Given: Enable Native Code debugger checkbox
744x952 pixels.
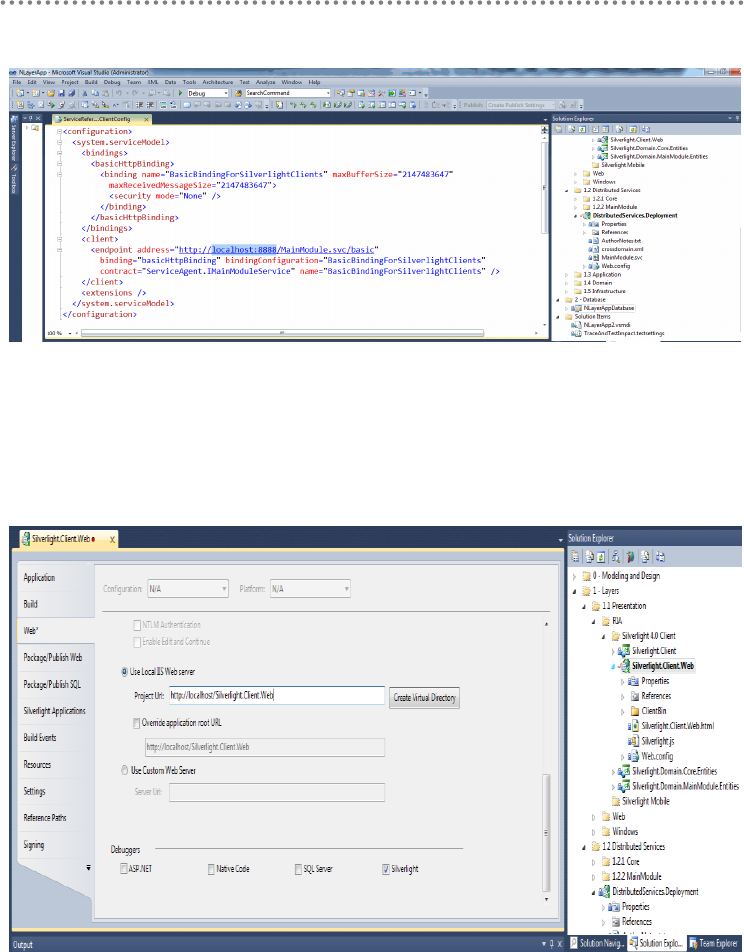Looking at the screenshot, I should click(211, 869).
